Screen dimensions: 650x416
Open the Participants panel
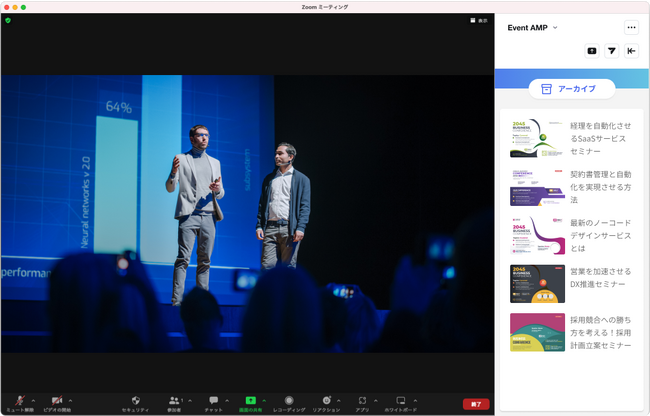[174, 401]
